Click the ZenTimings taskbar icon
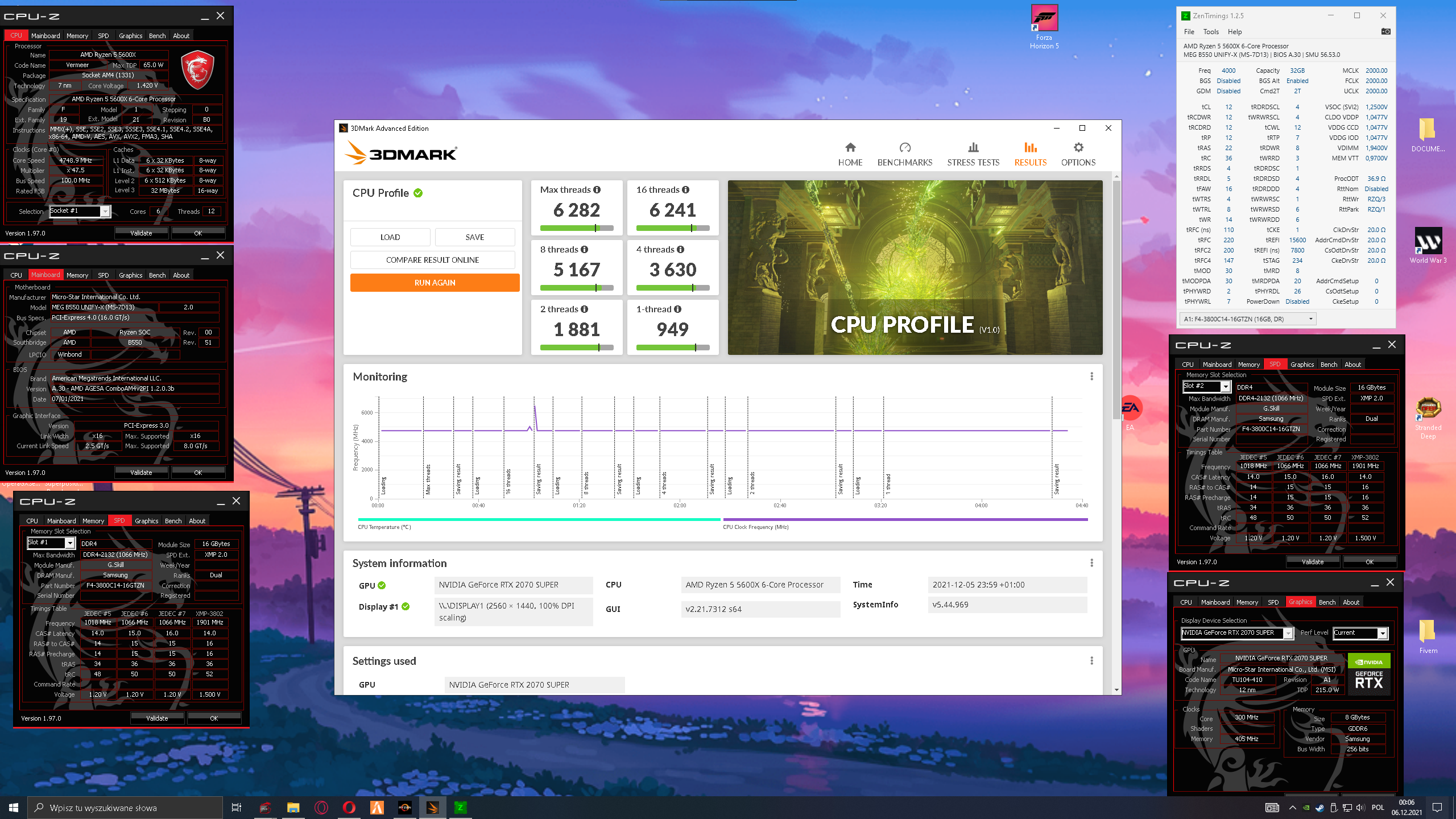This screenshot has height=819, width=1456. tap(461, 808)
